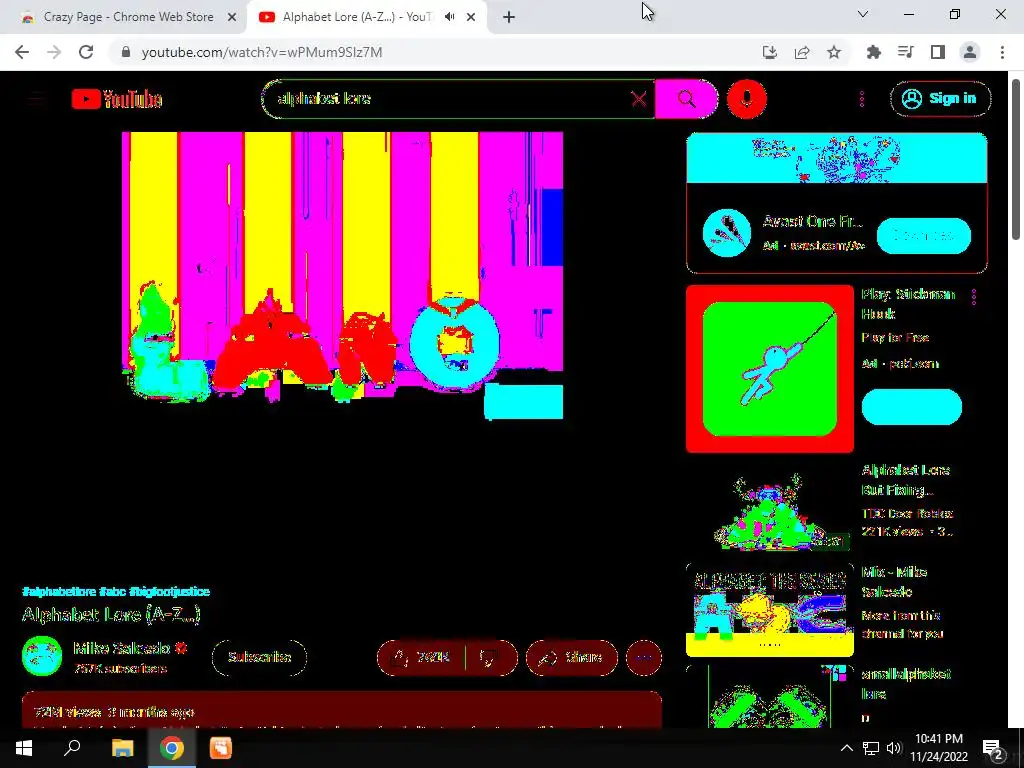Open the small alphabet lore video title
This screenshot has width=1024, height=768.
(x=906, y=684)
